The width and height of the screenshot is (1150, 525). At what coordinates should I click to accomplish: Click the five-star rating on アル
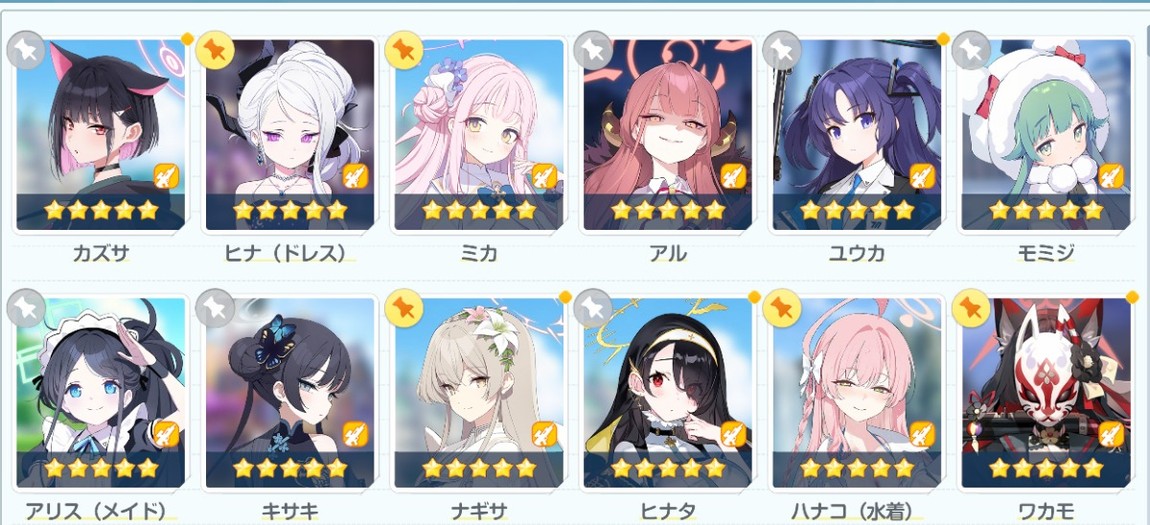[x=667, y=211]
